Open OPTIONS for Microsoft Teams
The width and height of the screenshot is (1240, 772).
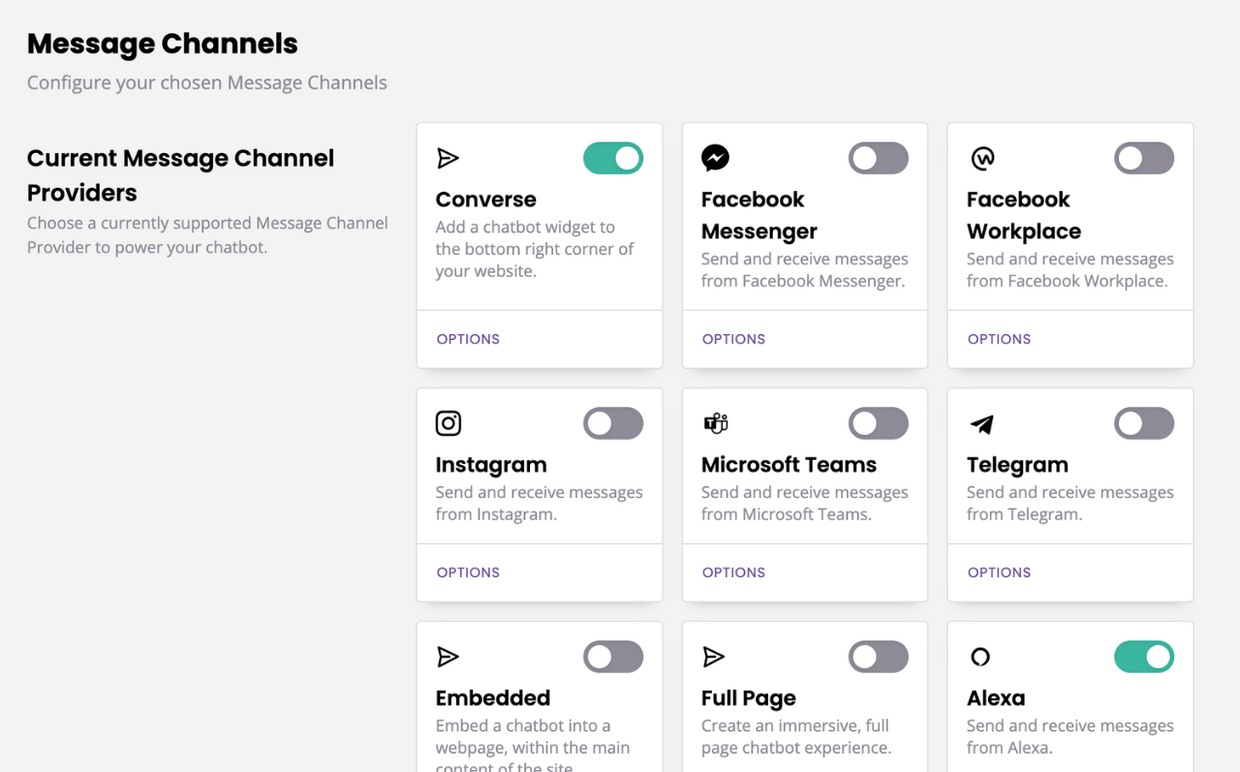click(x=733, y=572)
